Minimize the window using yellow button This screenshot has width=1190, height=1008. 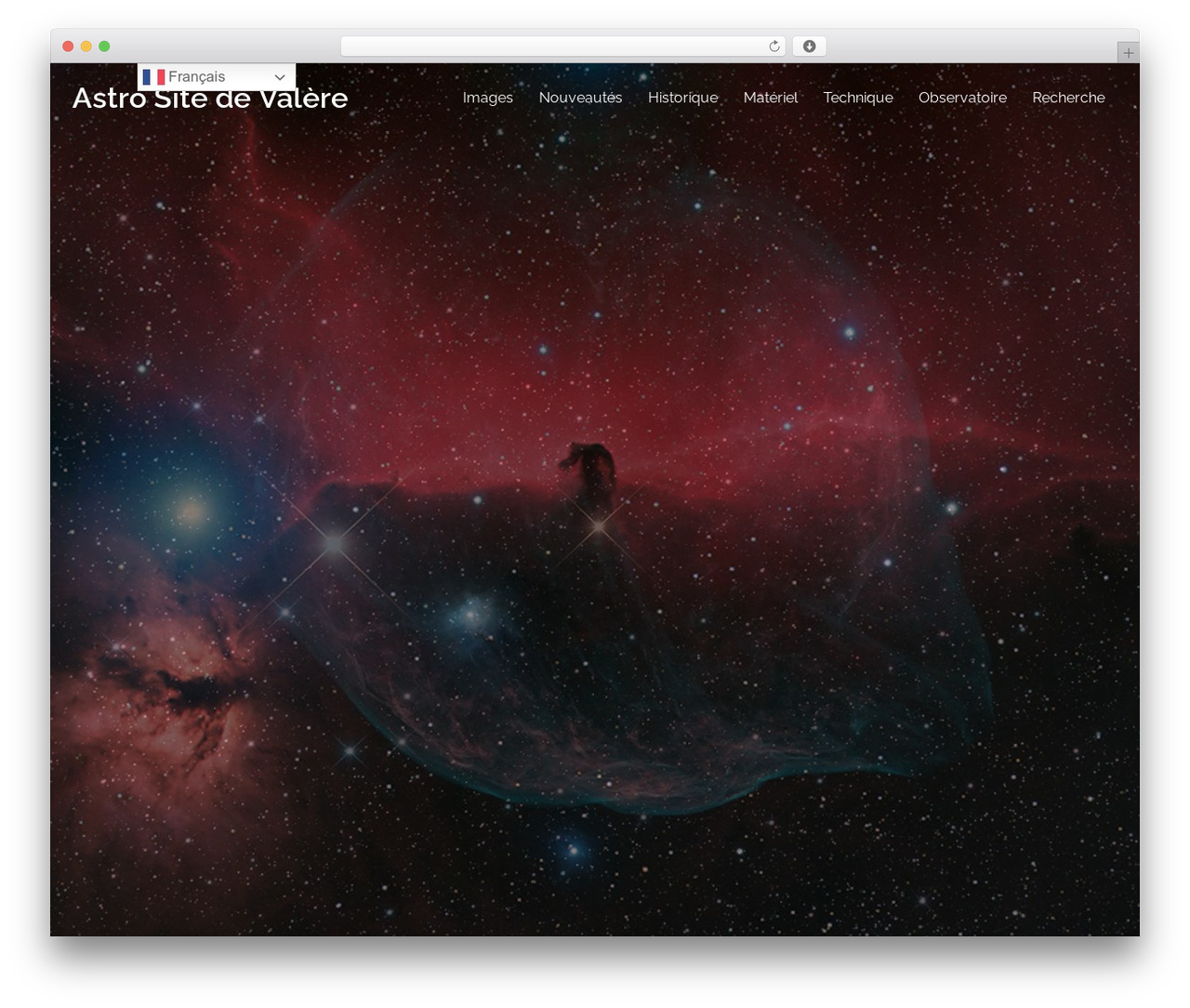[86, 46]
